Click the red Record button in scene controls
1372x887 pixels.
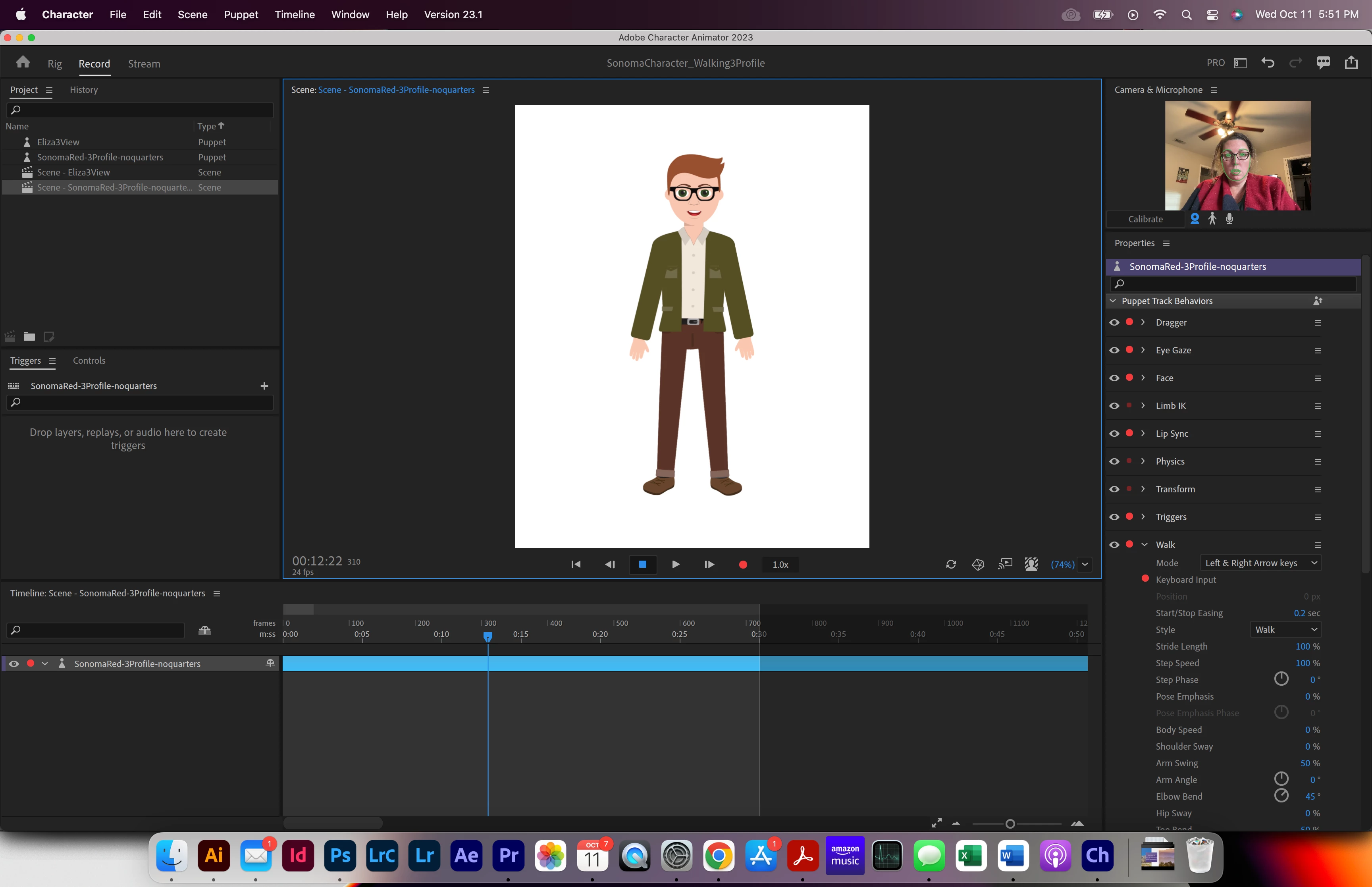(743, 565)
